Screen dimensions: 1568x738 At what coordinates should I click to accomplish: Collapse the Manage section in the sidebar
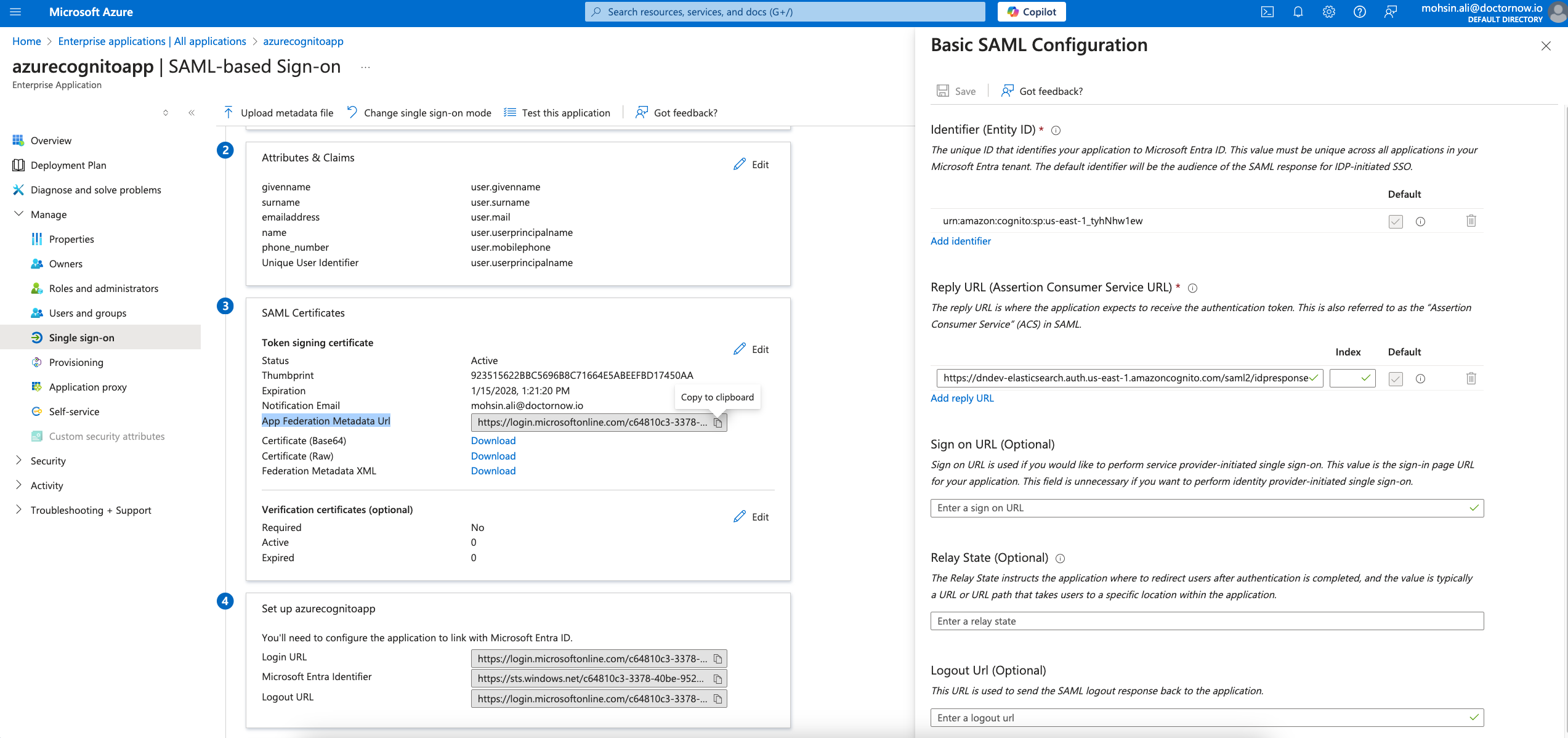coord(18,214)
